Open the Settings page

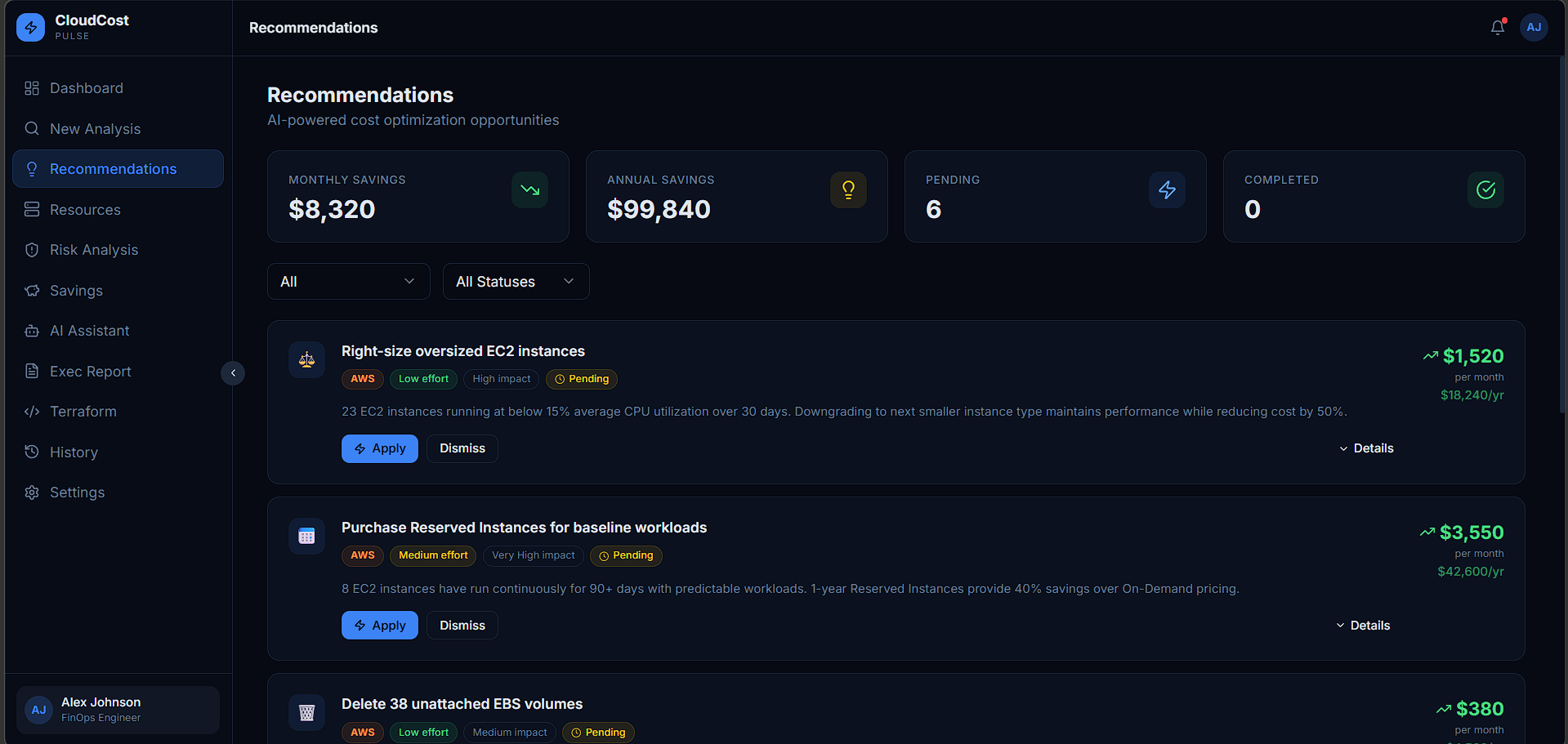(x=118, y=492)
